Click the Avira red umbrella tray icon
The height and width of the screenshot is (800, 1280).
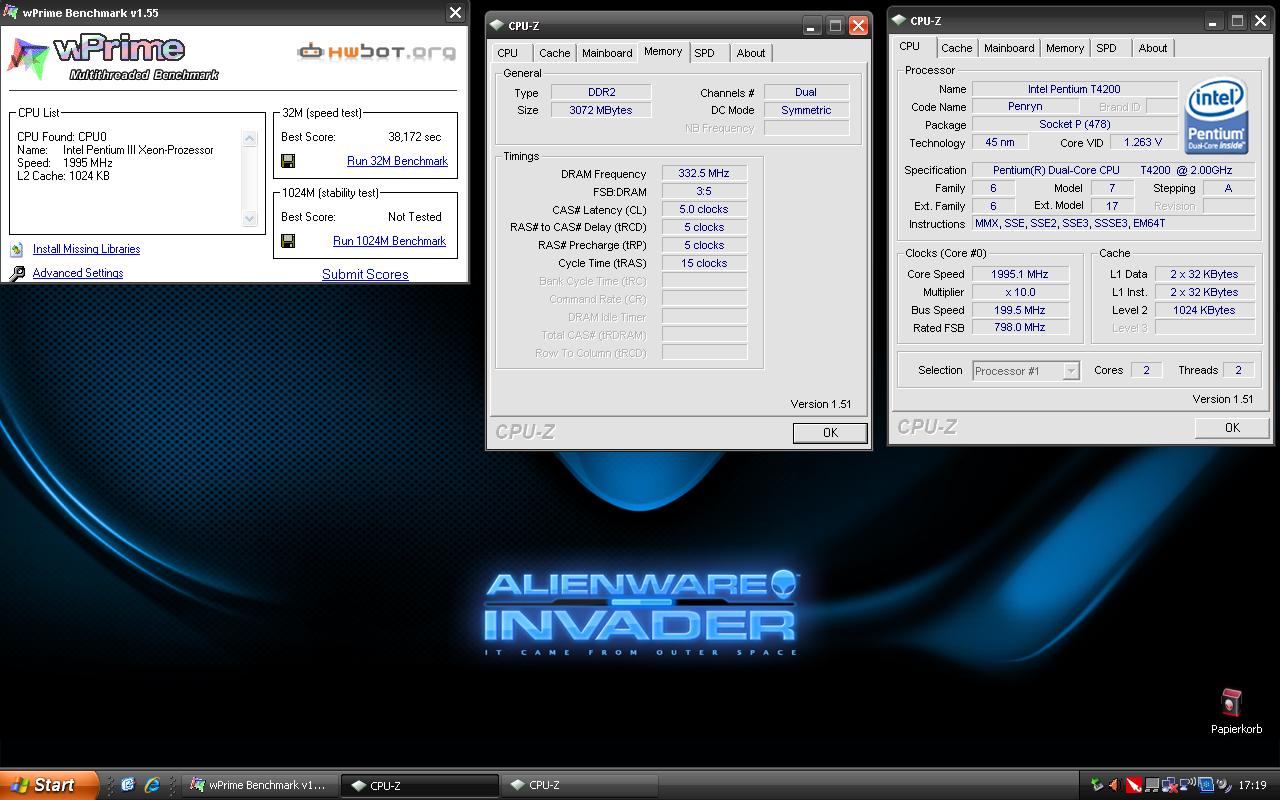(1134, 785)
